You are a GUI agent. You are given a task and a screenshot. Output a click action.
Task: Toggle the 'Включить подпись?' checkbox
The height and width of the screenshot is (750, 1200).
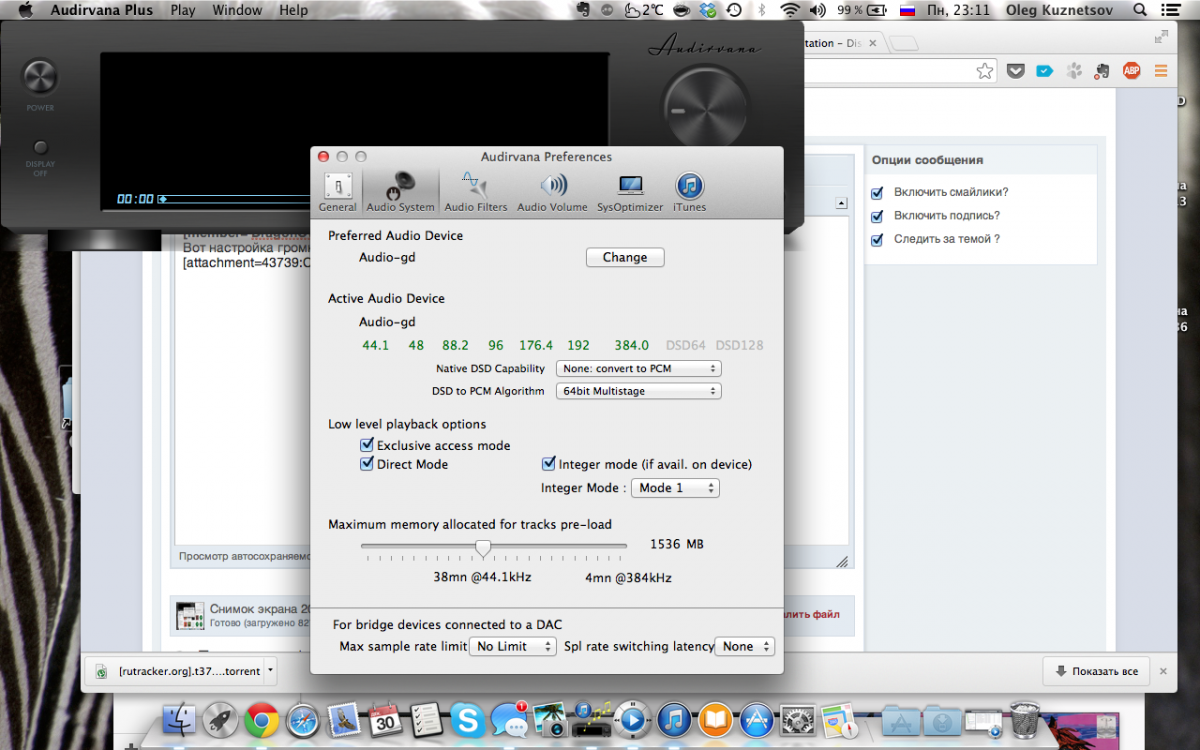[877, 216]
